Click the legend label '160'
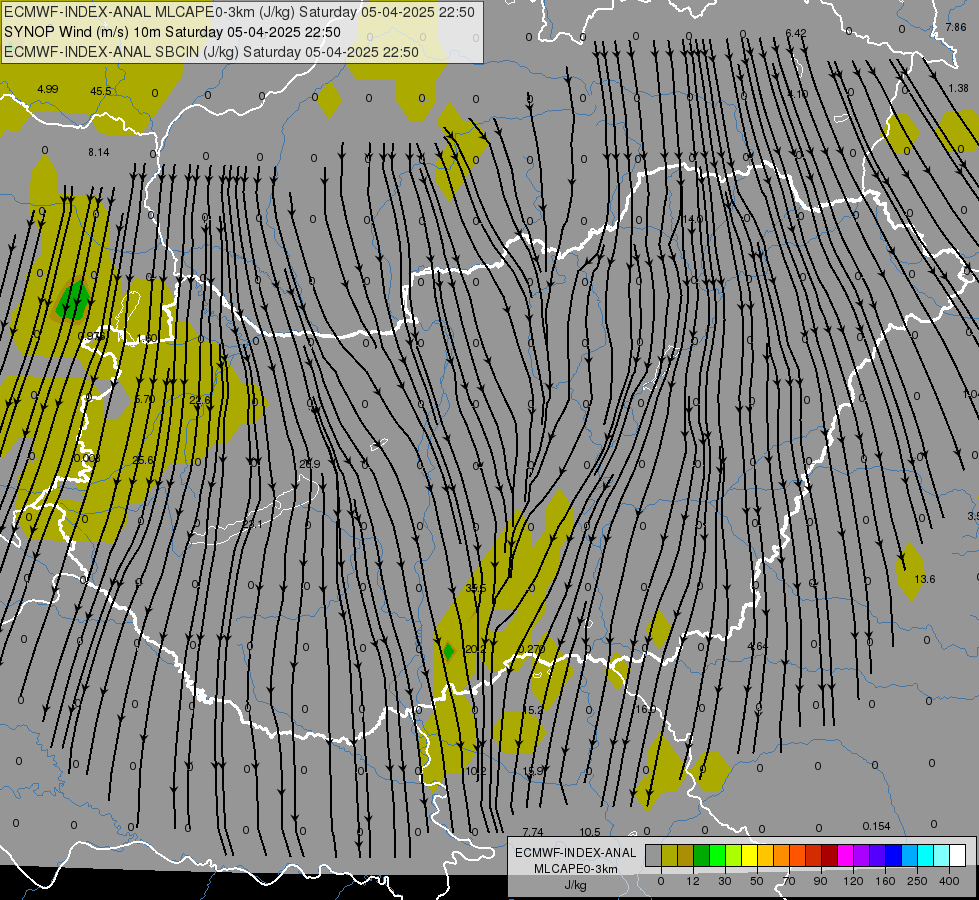The image size is (979, 900). tap(885, 881)
